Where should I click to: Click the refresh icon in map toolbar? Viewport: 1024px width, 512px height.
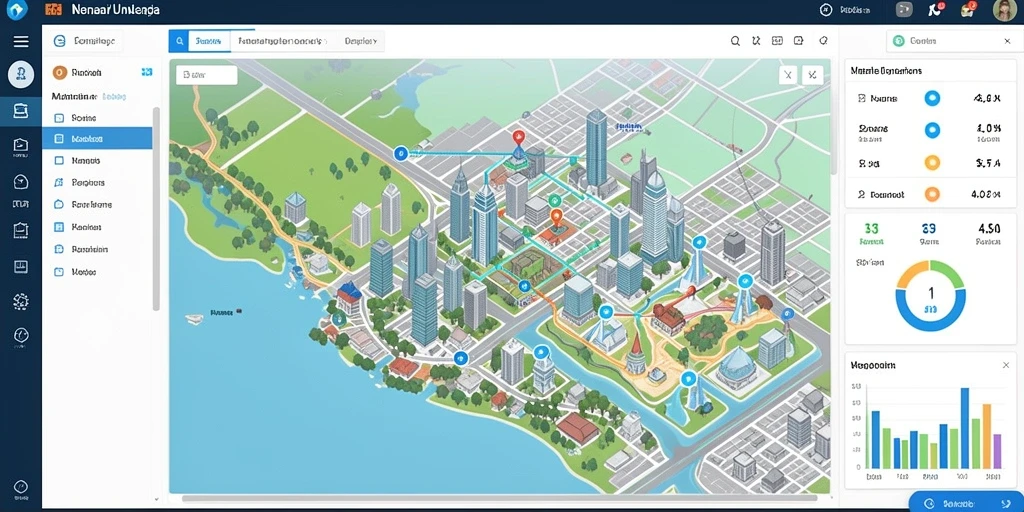tap(823, 40)
